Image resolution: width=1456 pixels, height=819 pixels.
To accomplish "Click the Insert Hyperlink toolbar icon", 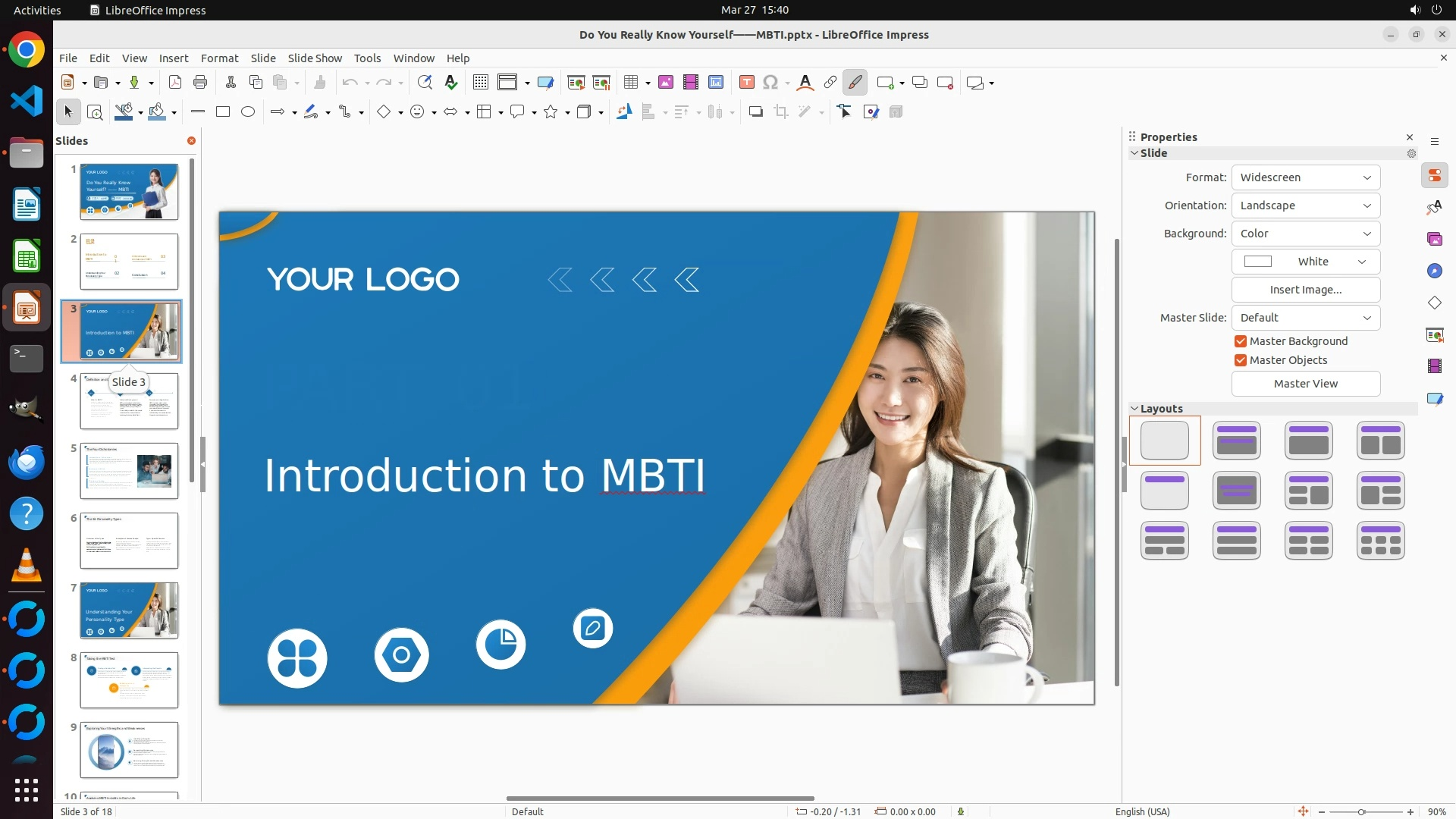I will coord(830,83).
